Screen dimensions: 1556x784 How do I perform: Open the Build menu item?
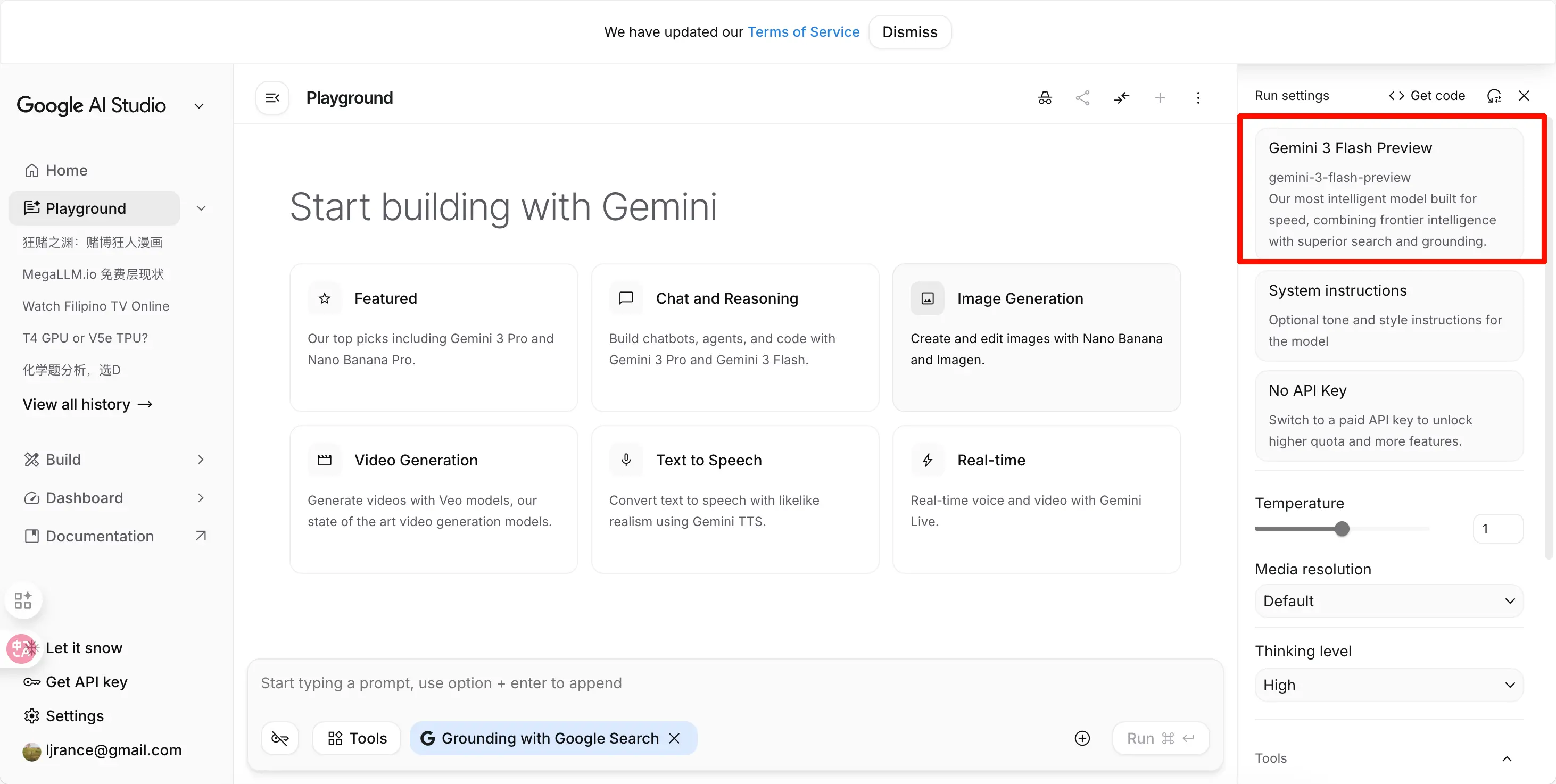tap(63, 460)
